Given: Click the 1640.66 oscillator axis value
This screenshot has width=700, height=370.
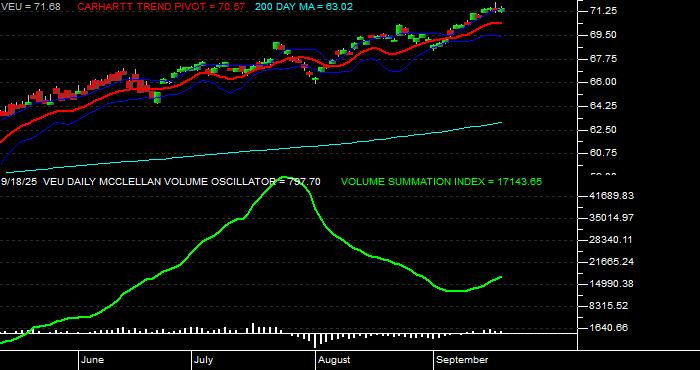Looking at the screenshot, I should pos(609,328).
